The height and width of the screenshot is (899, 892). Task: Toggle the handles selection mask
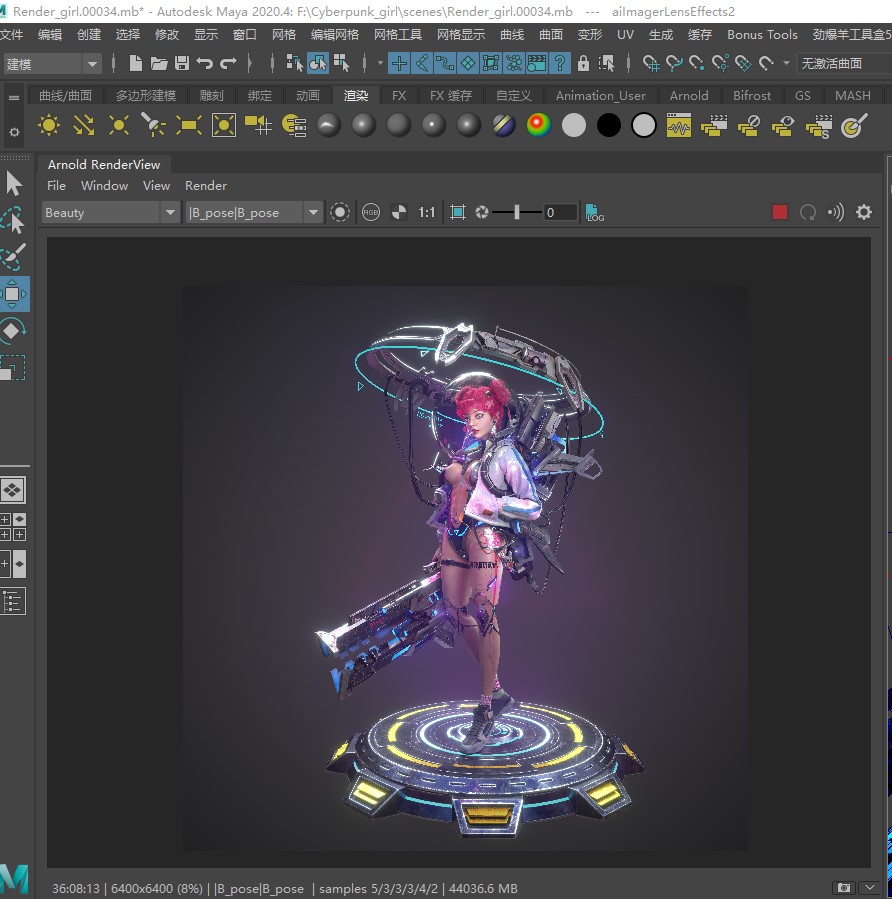[x=399, y=62]
